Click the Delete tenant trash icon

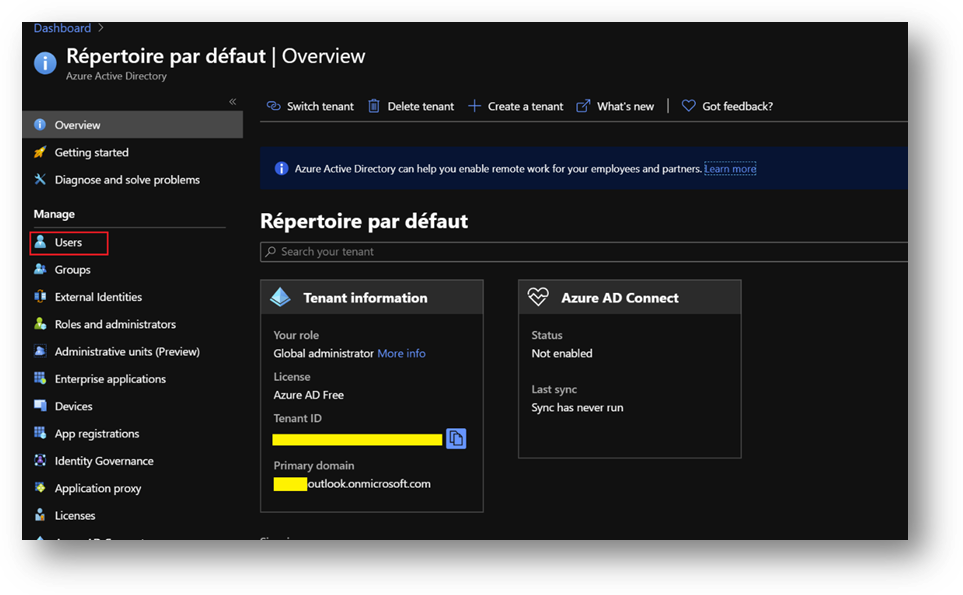pyautogui.click(x=374, y=106)
